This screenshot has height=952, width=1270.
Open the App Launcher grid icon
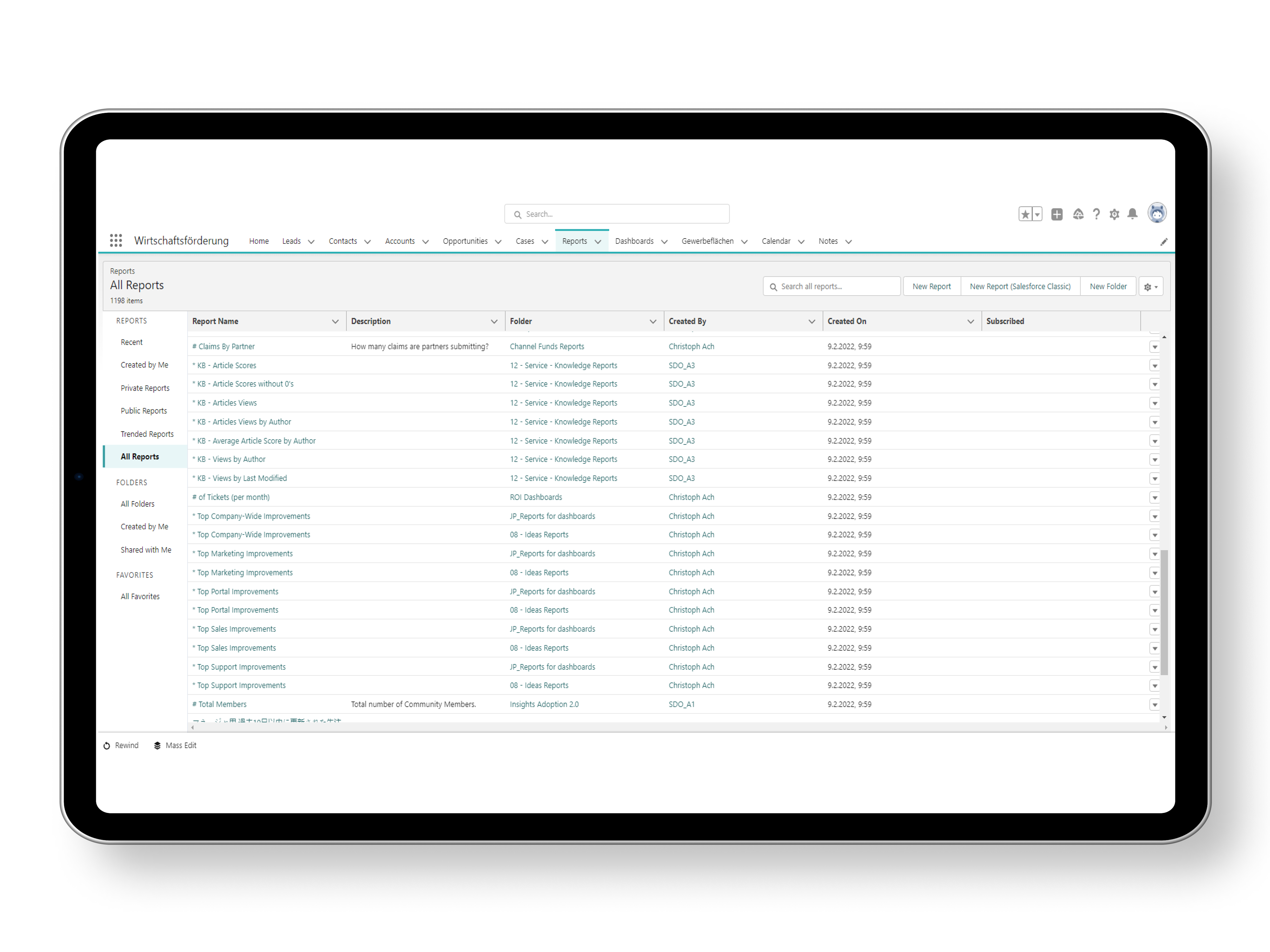tap(116, 241)
